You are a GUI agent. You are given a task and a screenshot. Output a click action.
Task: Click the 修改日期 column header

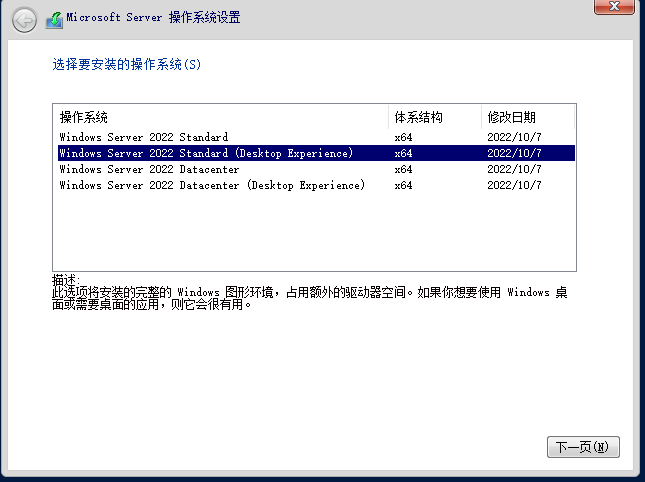(x=527, y=117)
